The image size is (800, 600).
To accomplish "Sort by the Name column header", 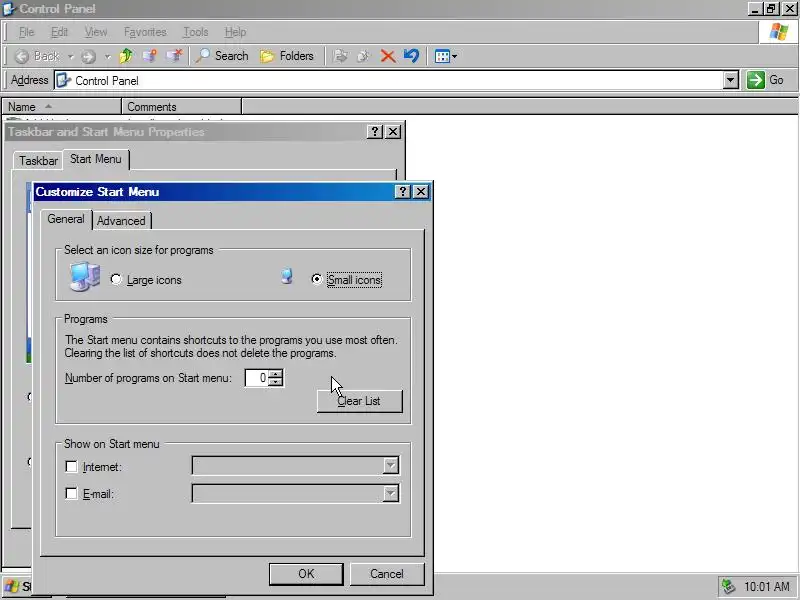I will pos(61,107).
